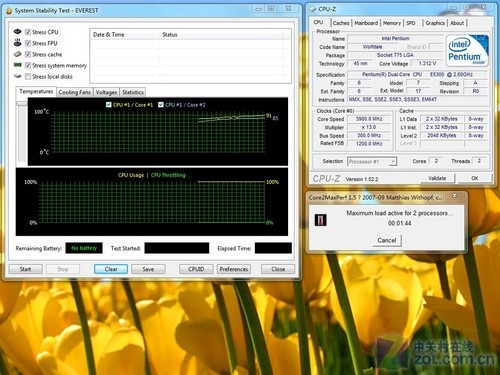
Task: Click the Save button
Action: click(148, 269)
